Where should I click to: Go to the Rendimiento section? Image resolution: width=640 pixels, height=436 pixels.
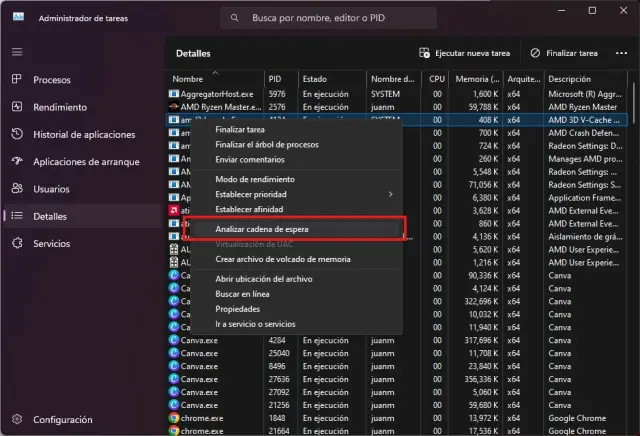pyautogui.click(x=60, y=107)
